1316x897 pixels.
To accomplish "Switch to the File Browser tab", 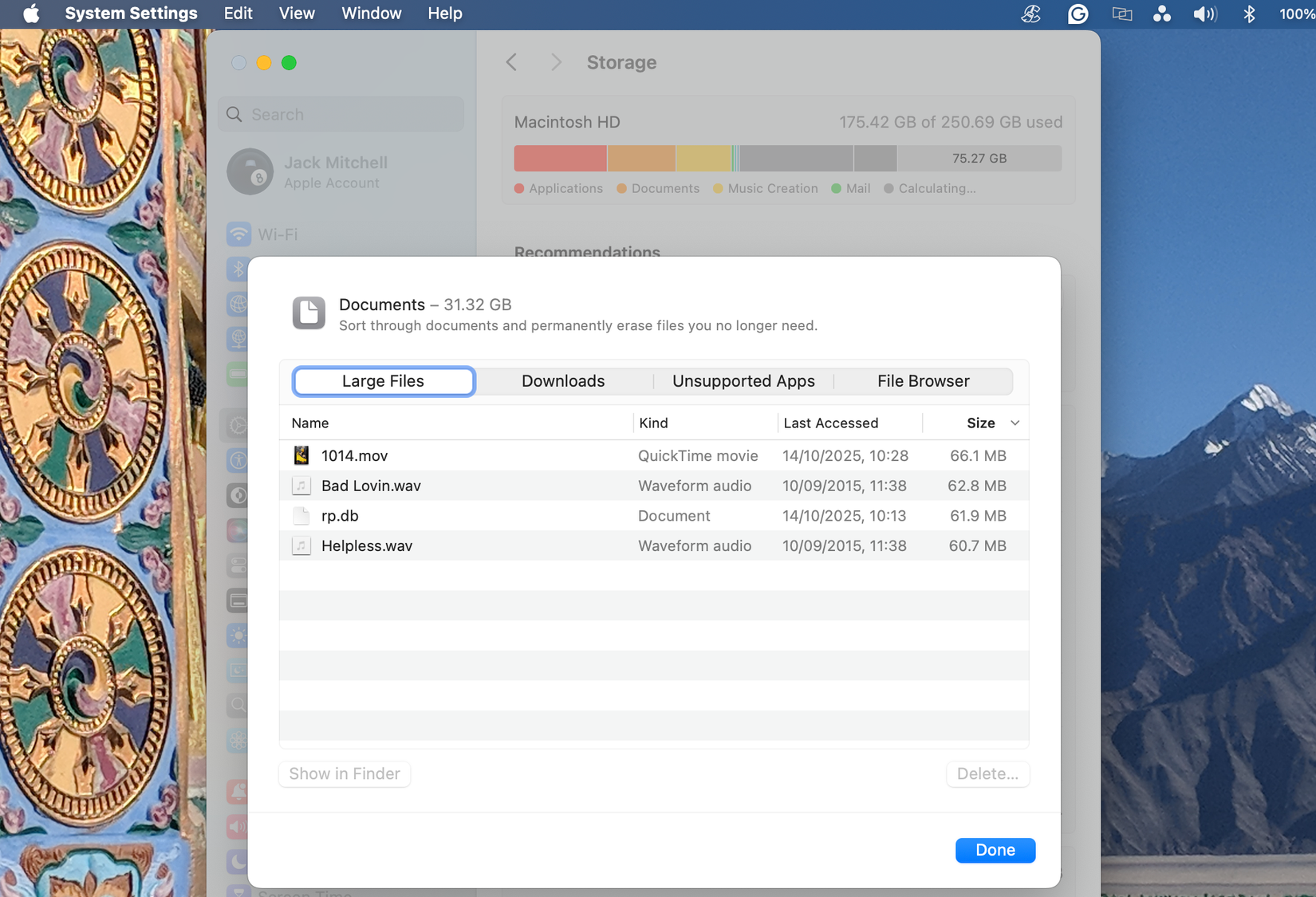I will click(923, 381).
